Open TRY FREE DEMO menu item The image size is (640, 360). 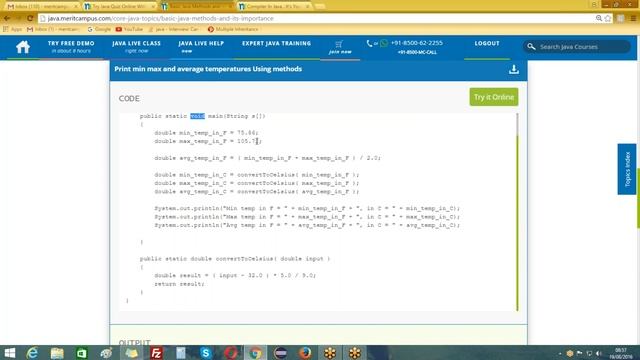(x=71, y=47)
